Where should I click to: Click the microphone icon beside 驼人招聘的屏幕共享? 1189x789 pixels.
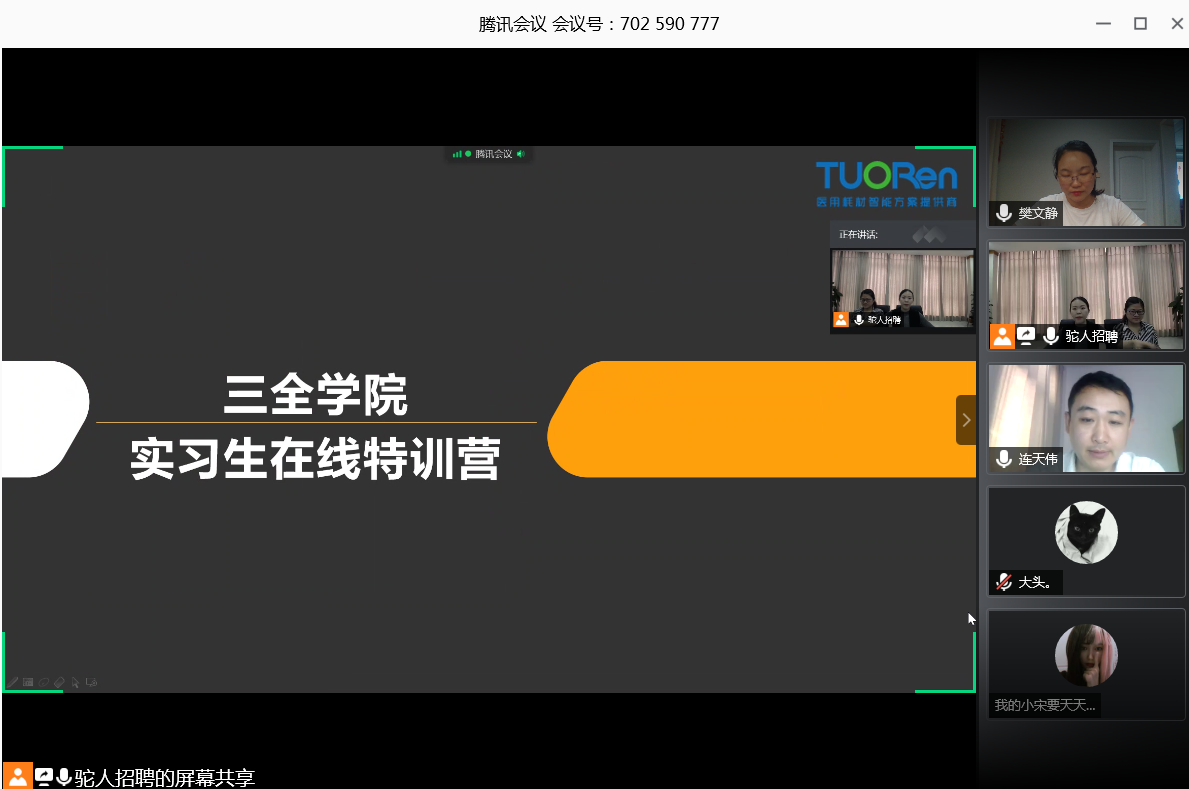pos(64,777)
